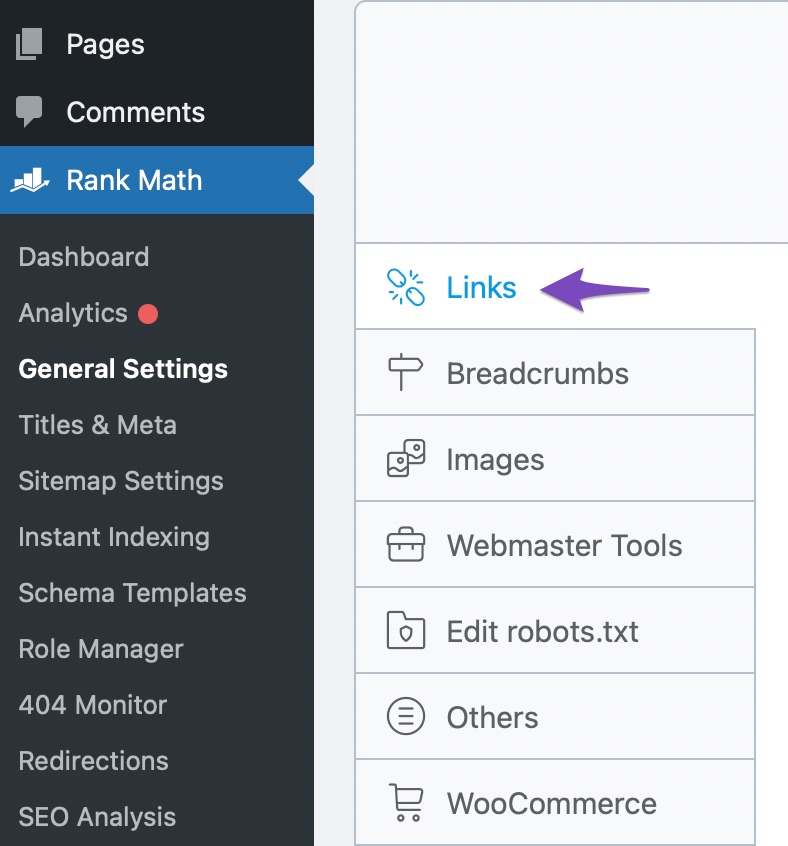Click the Others circle list icon
788x846 pixels.
406,717
